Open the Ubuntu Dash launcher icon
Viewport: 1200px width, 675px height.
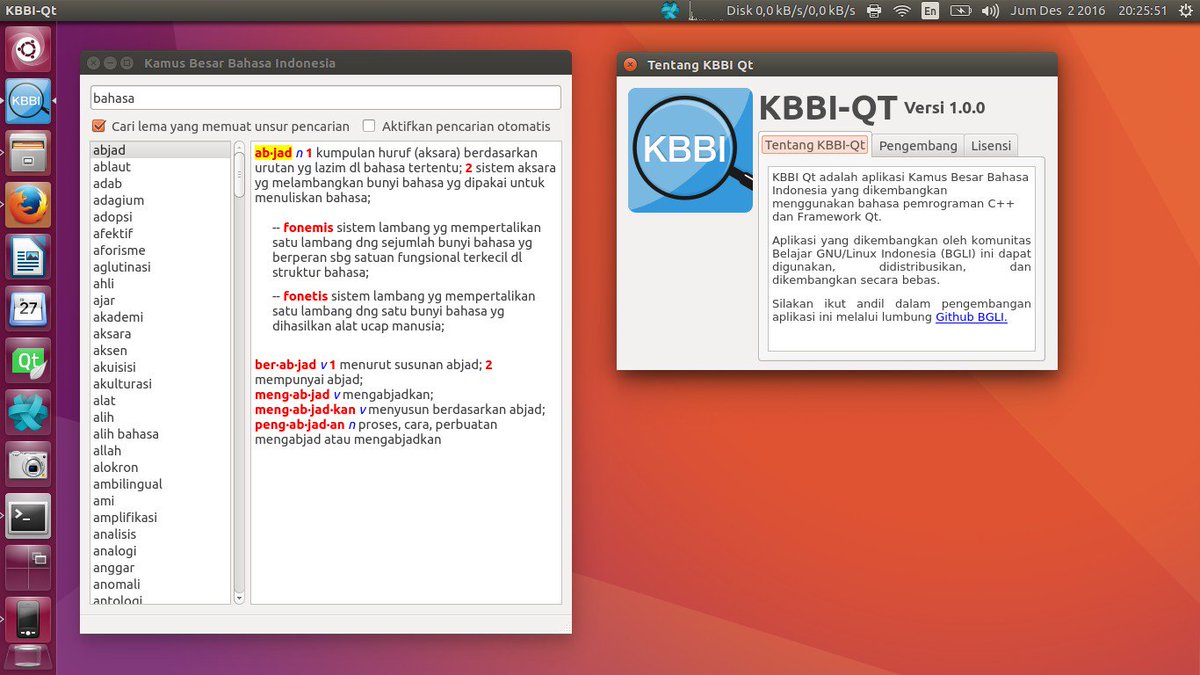(x=28, y=48)
